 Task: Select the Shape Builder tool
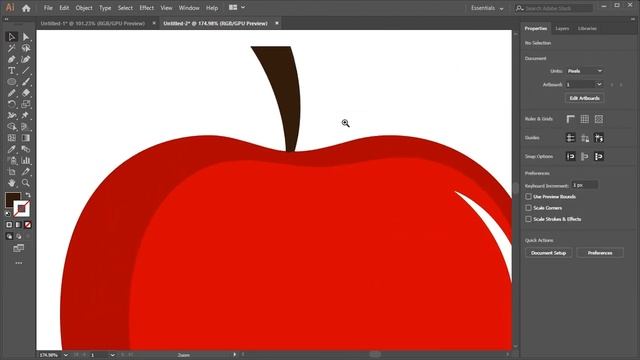tap(12, 127)
